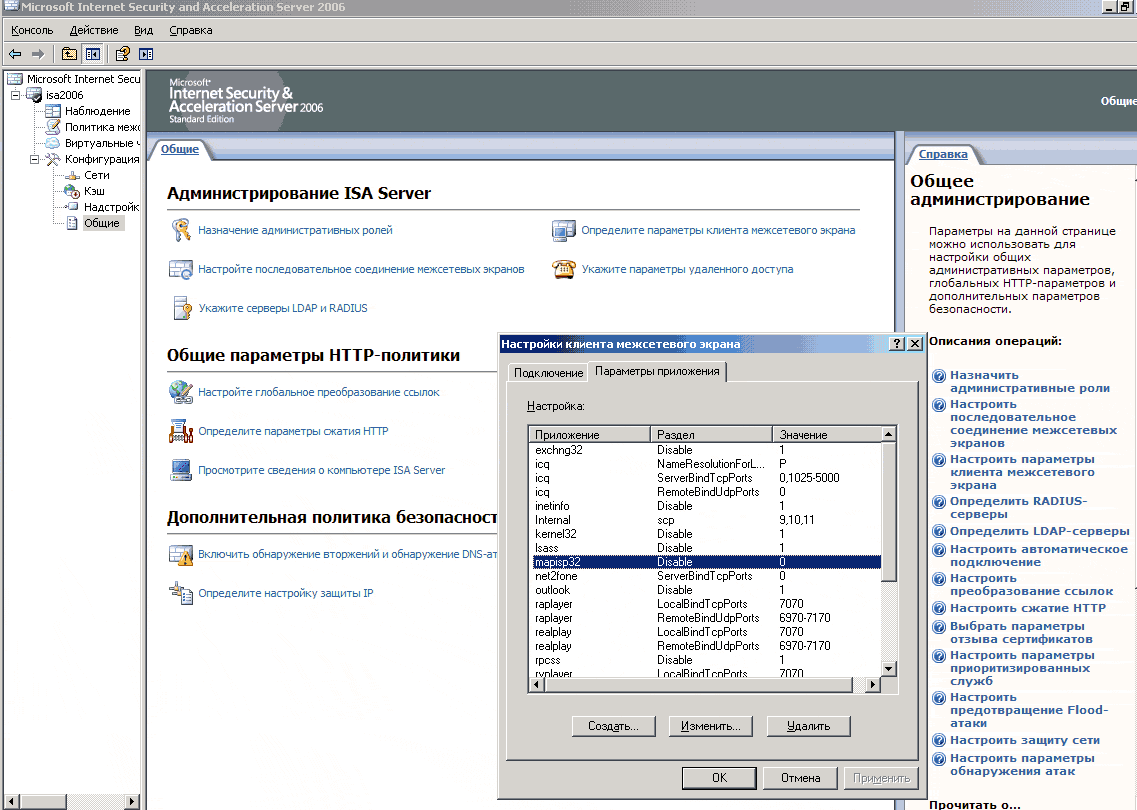Collapse the isa2006 tree node
The image size is (1137, 810).
(x=15, y=95)
